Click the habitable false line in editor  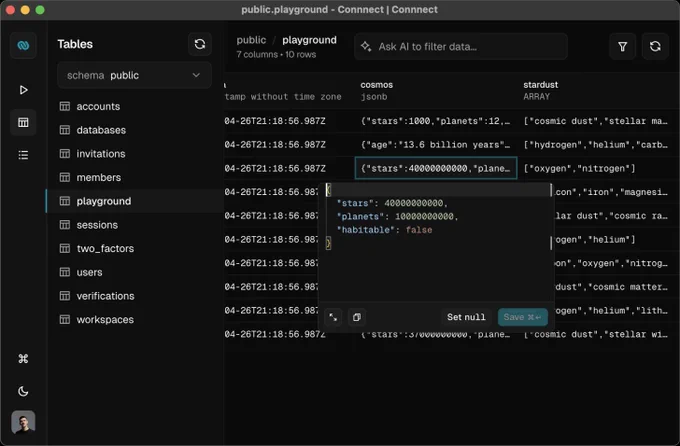384,230
